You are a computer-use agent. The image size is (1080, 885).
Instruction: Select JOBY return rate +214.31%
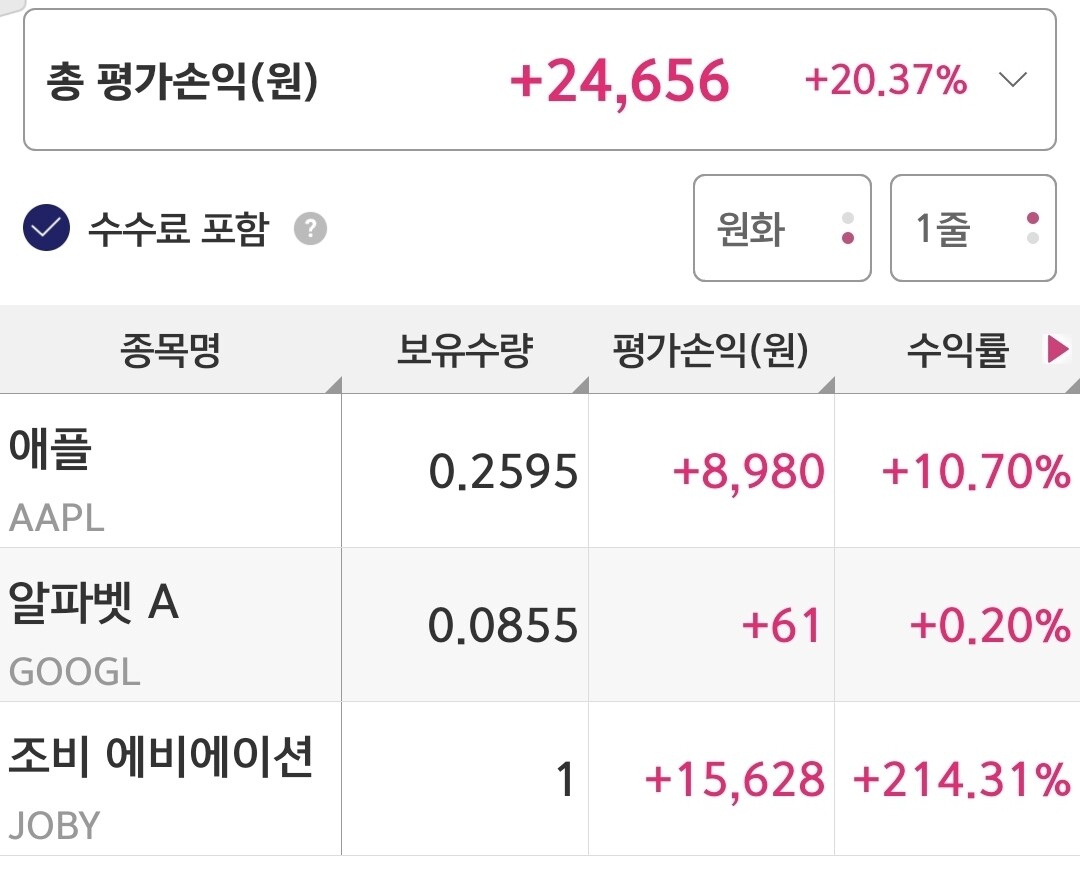[x=962, y=780]
